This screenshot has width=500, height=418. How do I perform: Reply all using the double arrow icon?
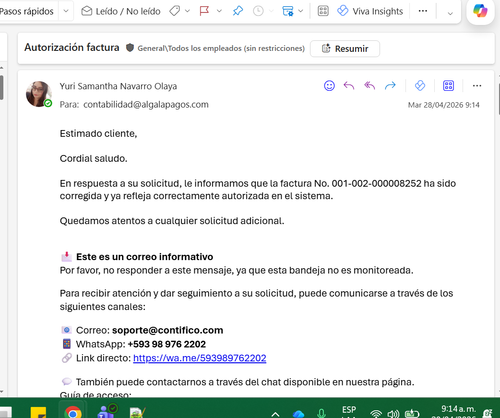click(369, 86)
